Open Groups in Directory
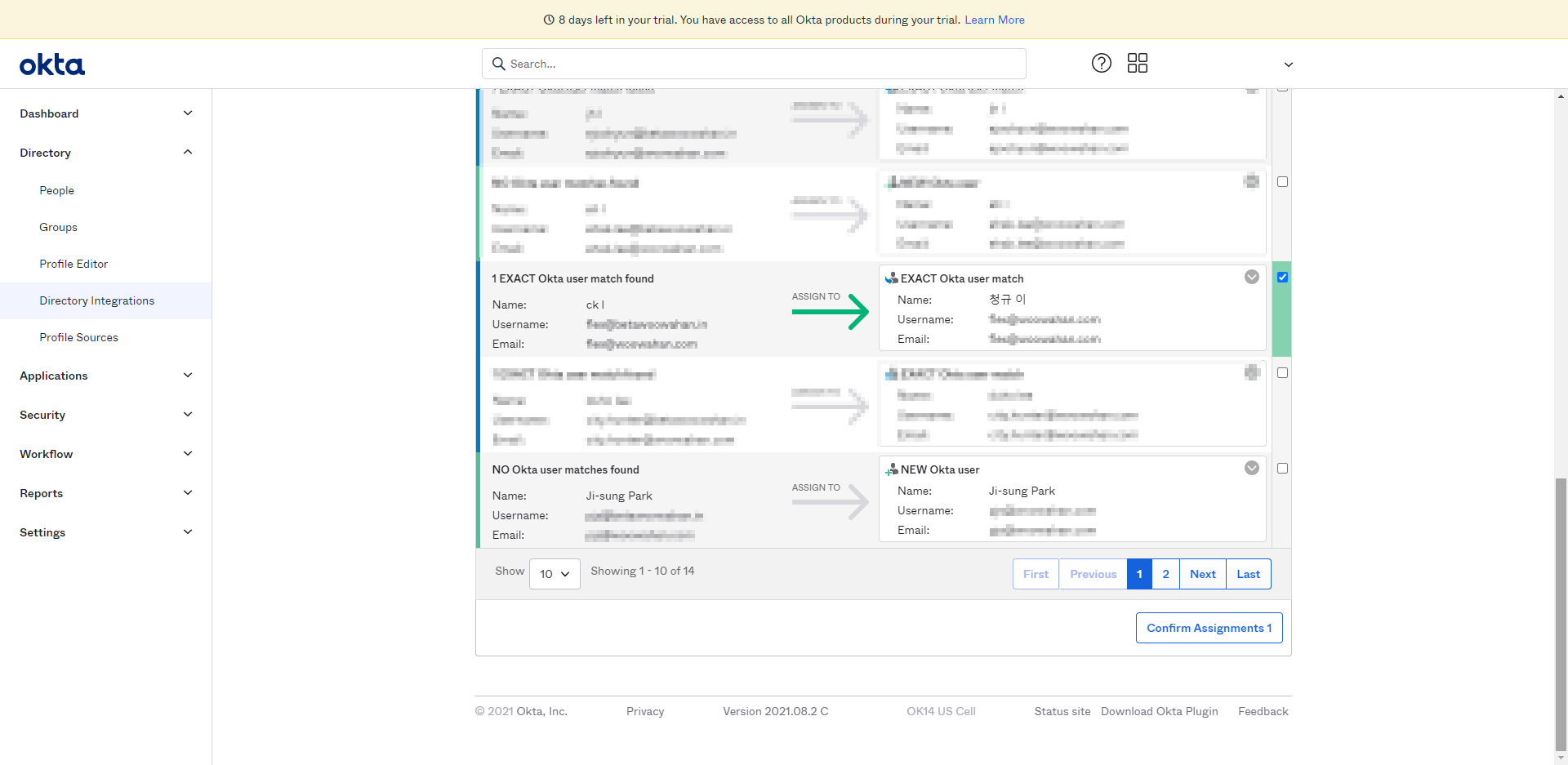This screenshot has height=765, width=1568. pyautogui.click(x=58, y=227)
